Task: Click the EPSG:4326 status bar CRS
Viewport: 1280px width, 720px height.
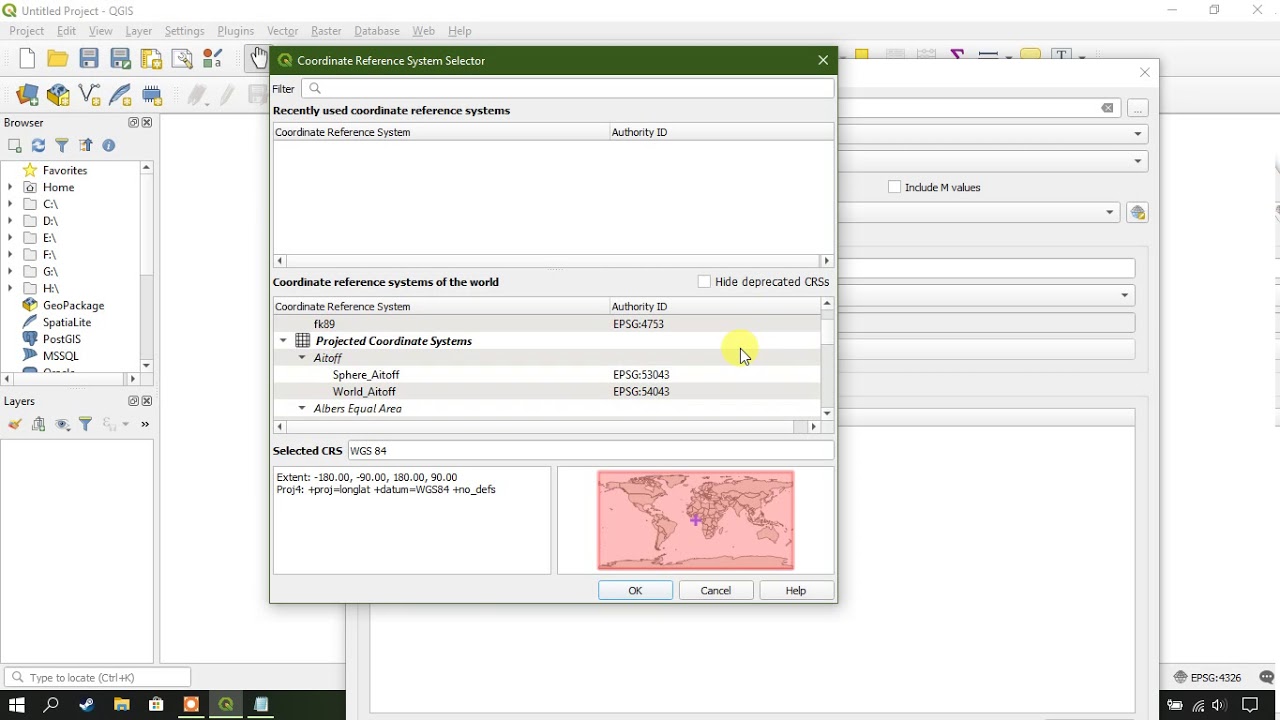Action: point(1209,678)
